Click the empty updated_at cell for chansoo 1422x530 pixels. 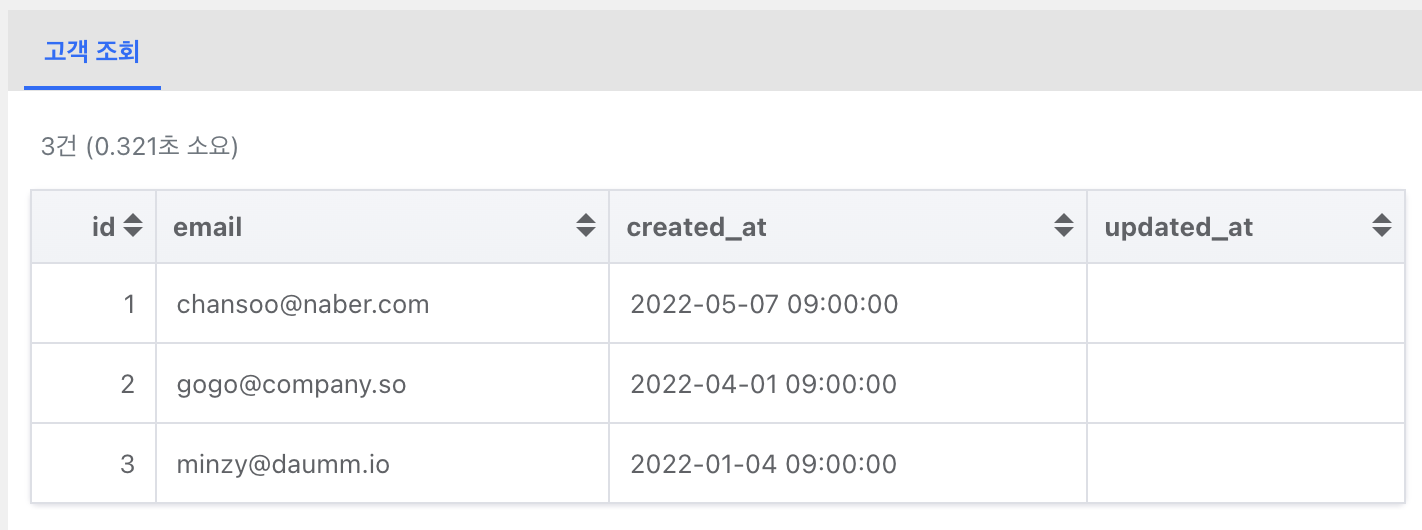(1246, 304)
